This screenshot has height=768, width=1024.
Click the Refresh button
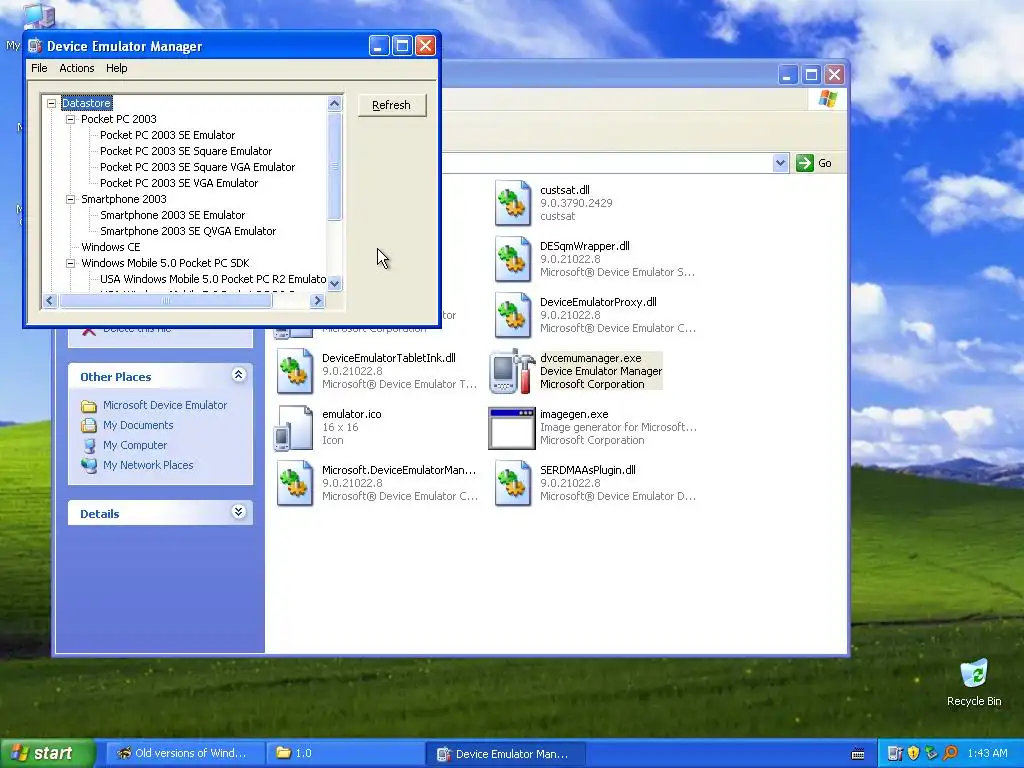pyautogui.click(x=392, y=105)
